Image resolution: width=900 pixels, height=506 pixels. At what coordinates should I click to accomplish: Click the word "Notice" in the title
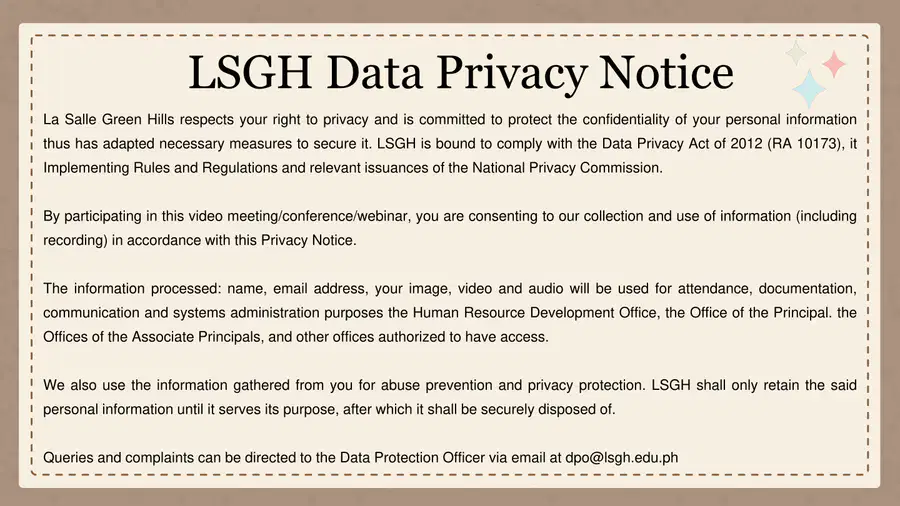tap(666, 72)
